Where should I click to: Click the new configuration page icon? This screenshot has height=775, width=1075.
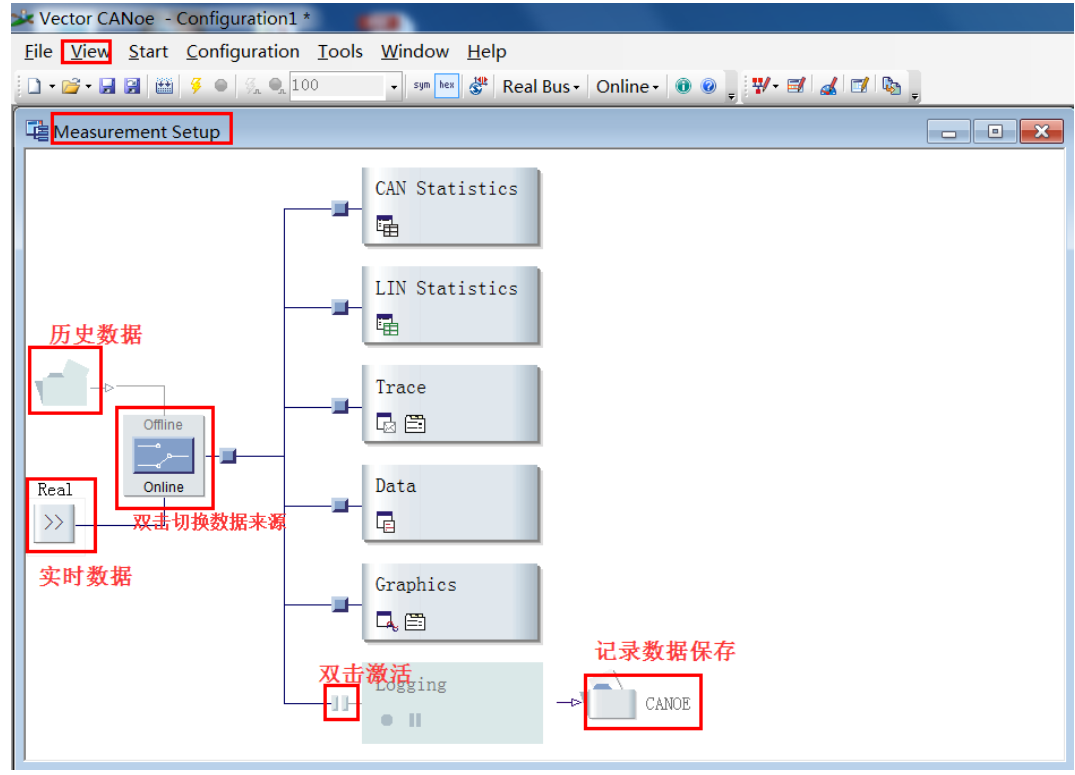pyautogui.click(x=34, y=86)
